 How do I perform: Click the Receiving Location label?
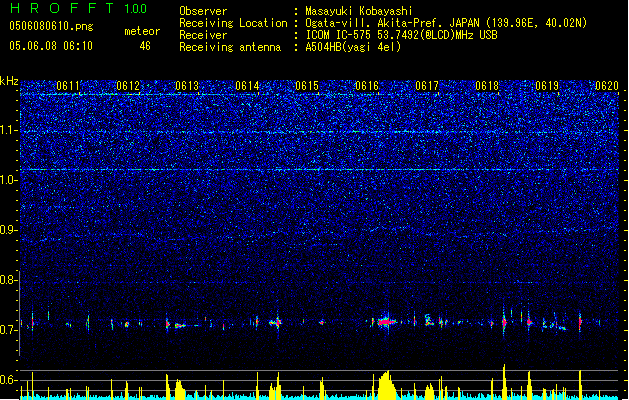point(233,23)
